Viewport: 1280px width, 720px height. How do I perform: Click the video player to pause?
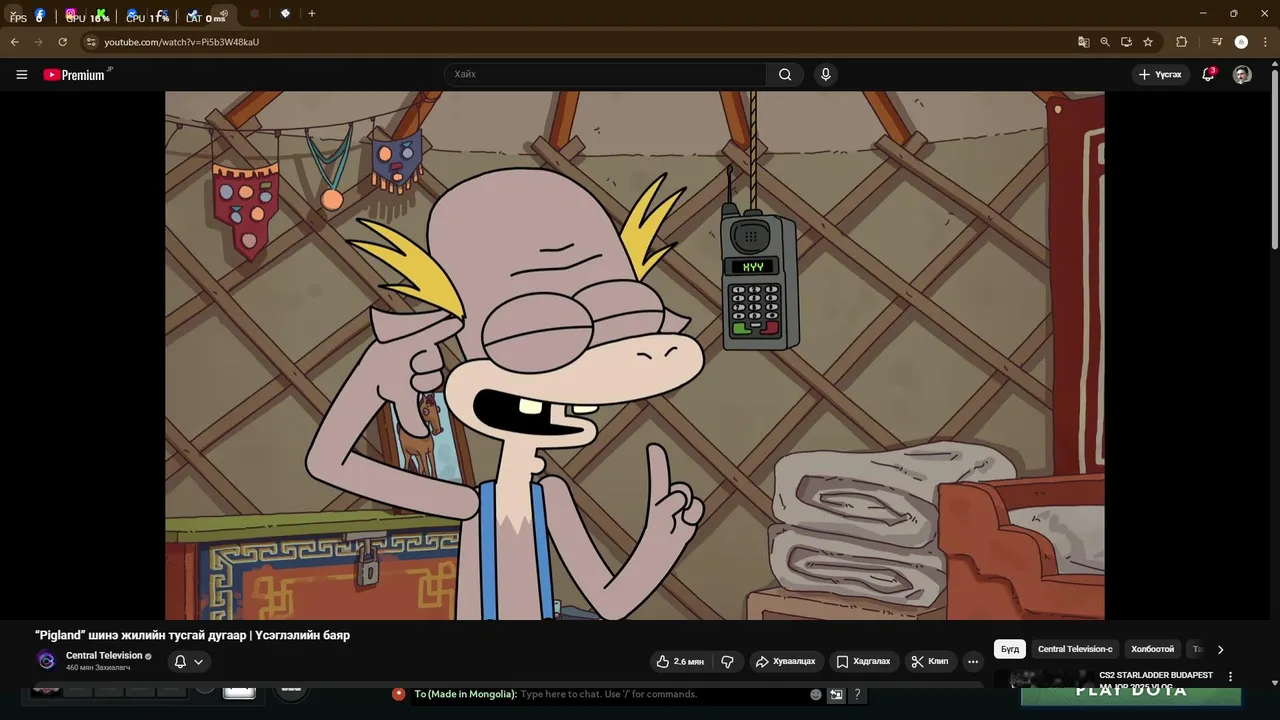[635, 355]
